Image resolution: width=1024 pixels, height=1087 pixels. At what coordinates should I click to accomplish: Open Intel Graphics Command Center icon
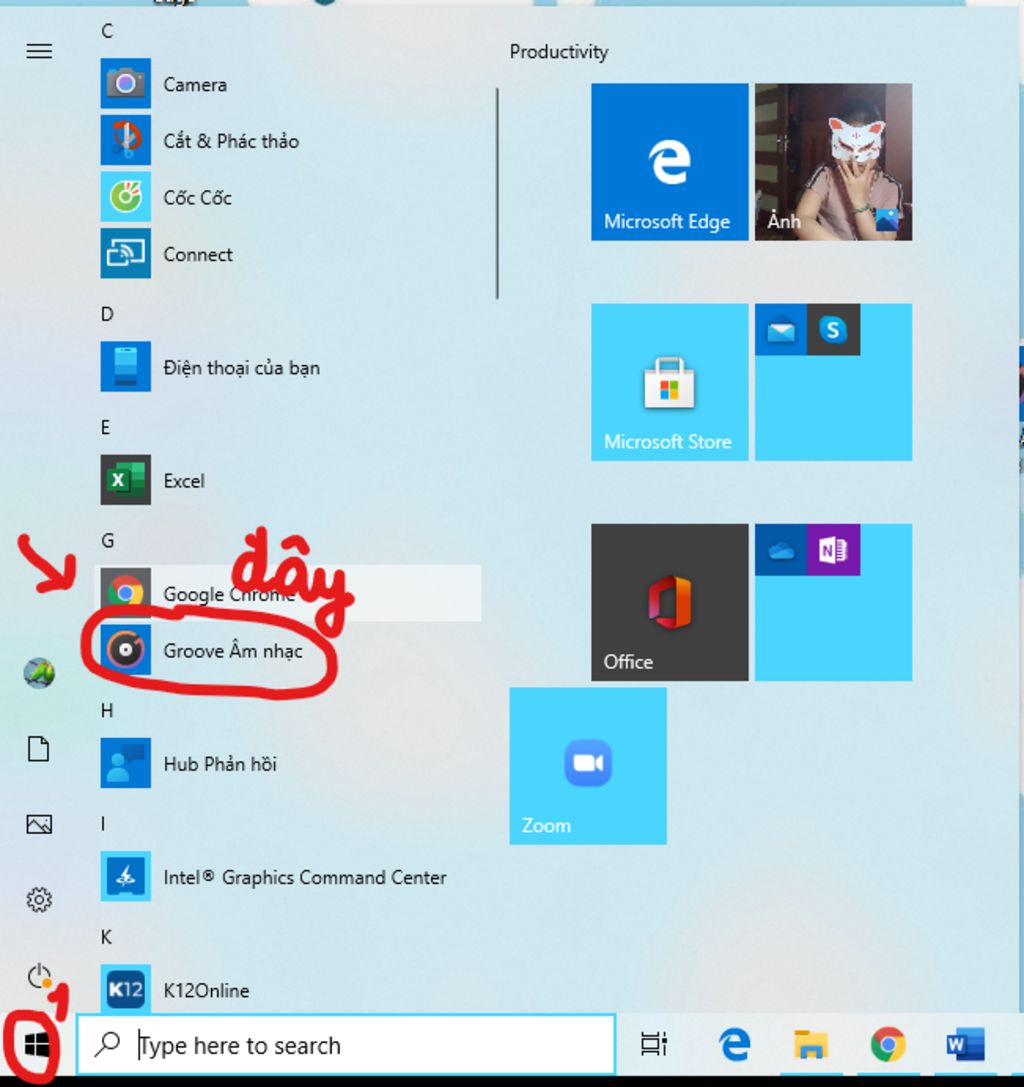pos(125,876)
